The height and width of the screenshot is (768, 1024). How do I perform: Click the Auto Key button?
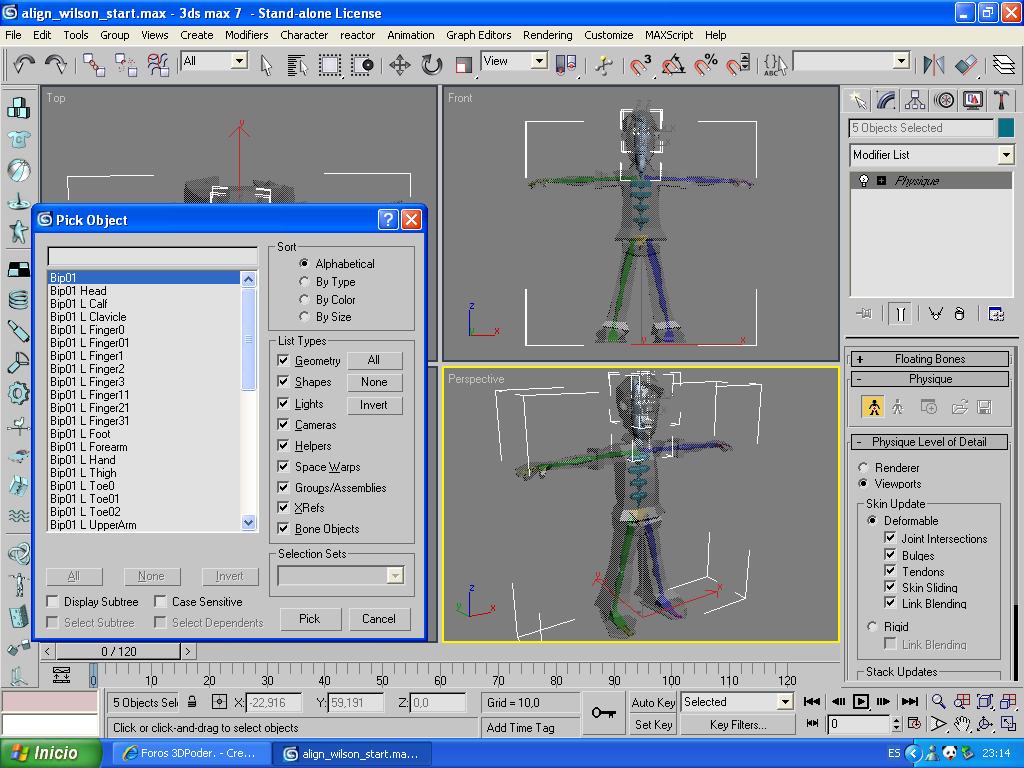tap(652, 702)
